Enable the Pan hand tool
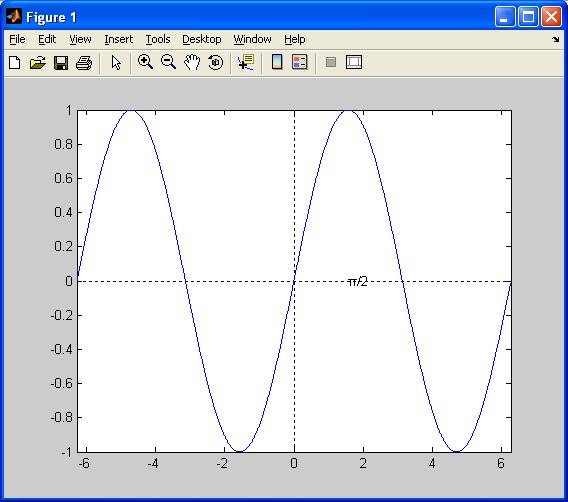 192,62
